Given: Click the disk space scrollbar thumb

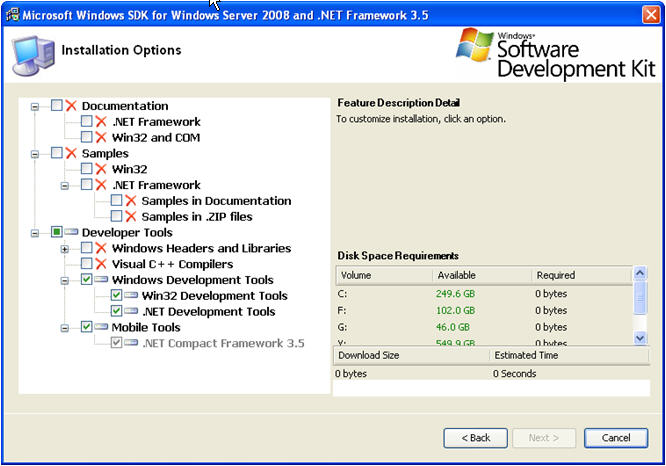Looking at the screenshot, I should point(640,298).
